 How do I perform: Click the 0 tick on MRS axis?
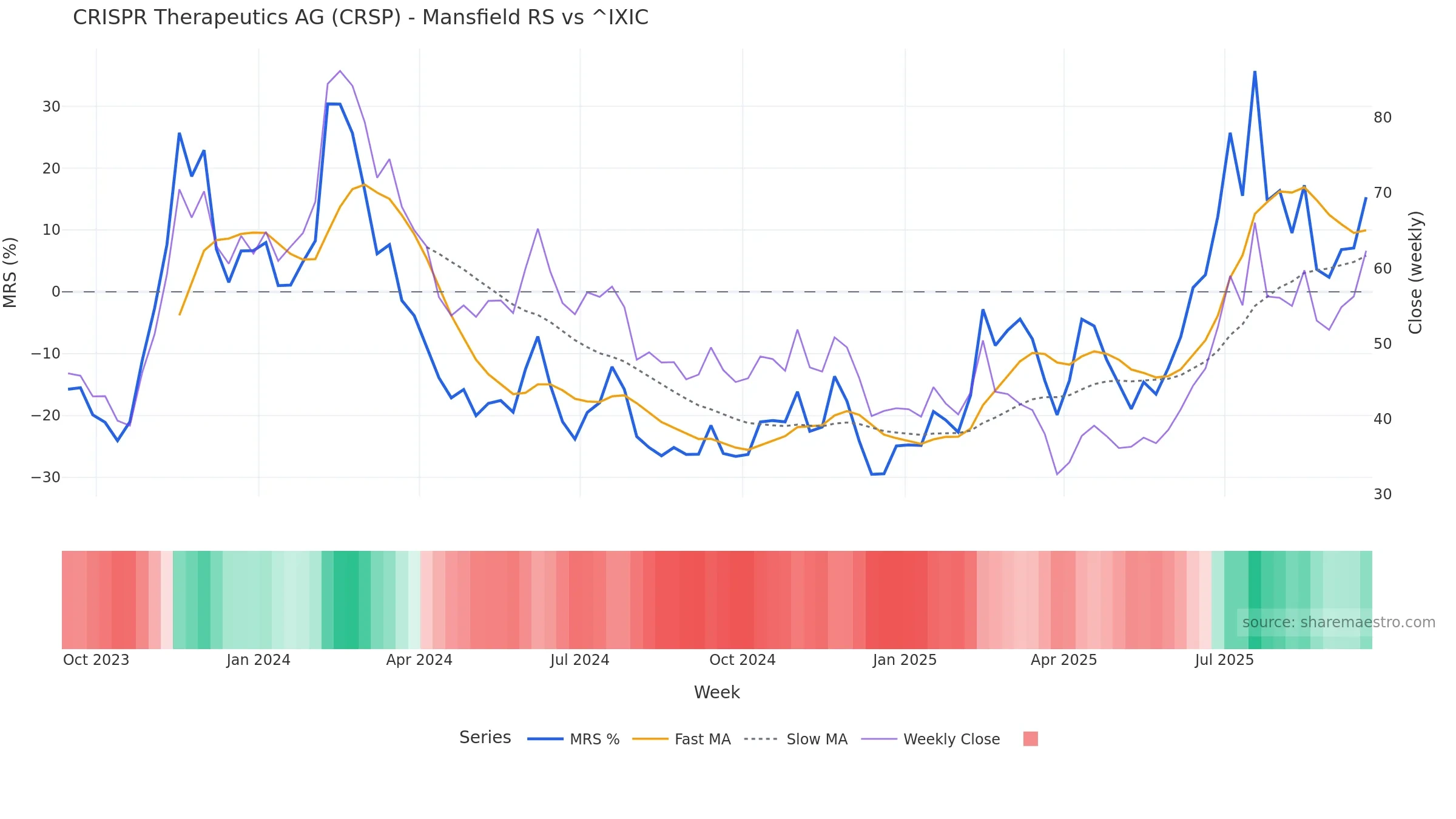56,292
